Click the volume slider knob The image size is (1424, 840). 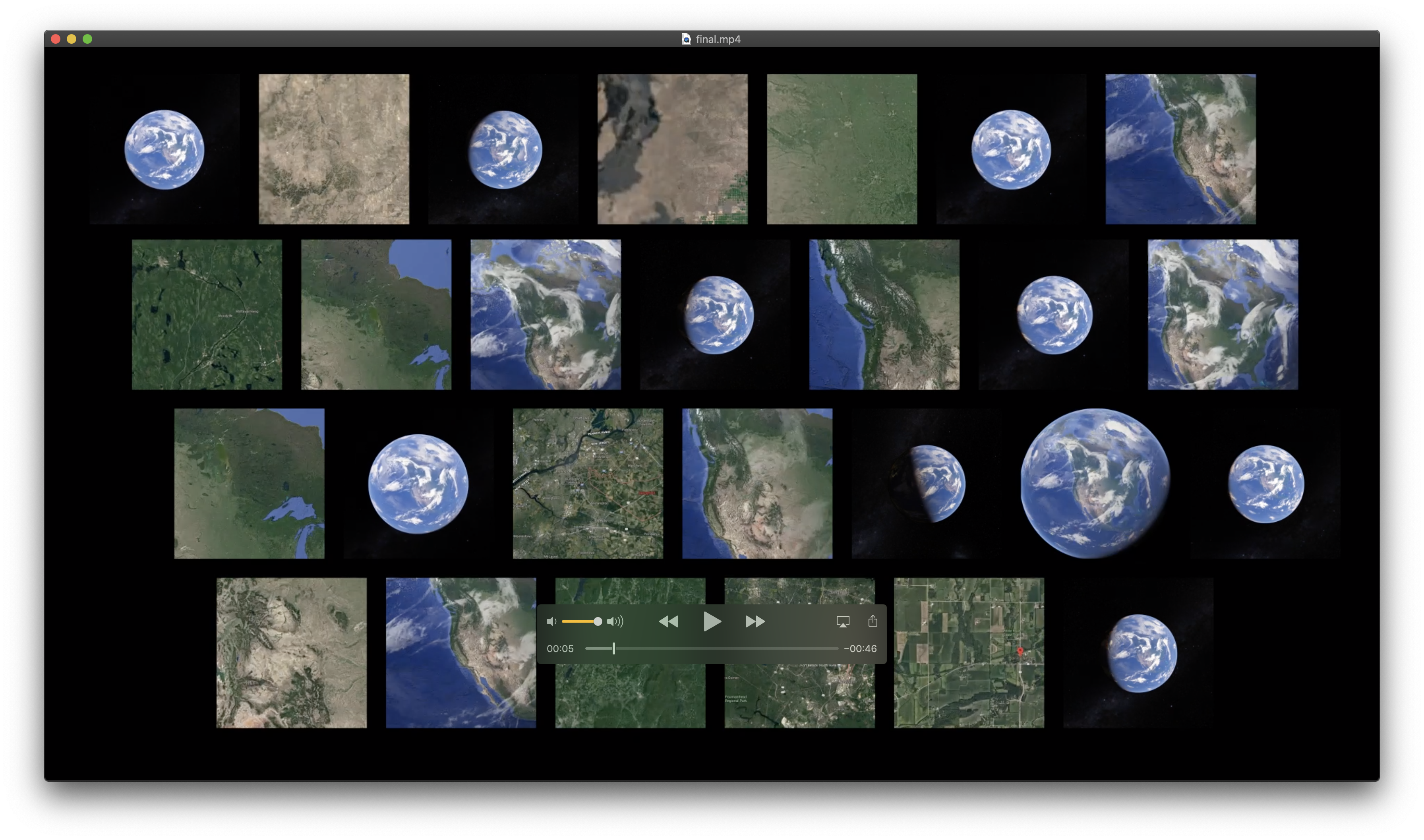pos(598,621)
